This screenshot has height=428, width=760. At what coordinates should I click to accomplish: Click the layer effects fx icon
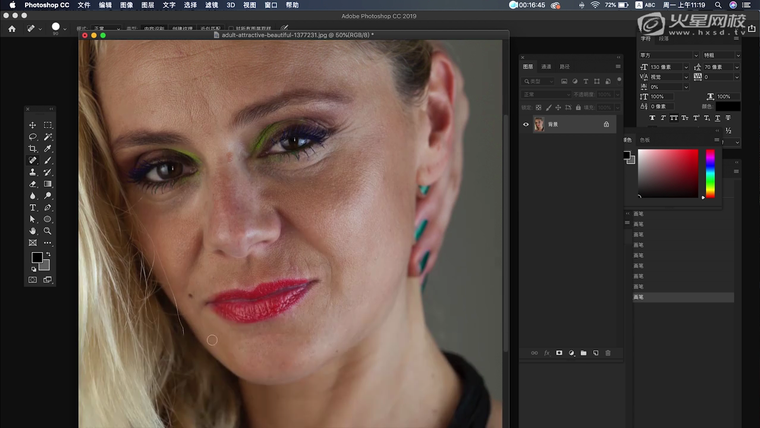547,353
